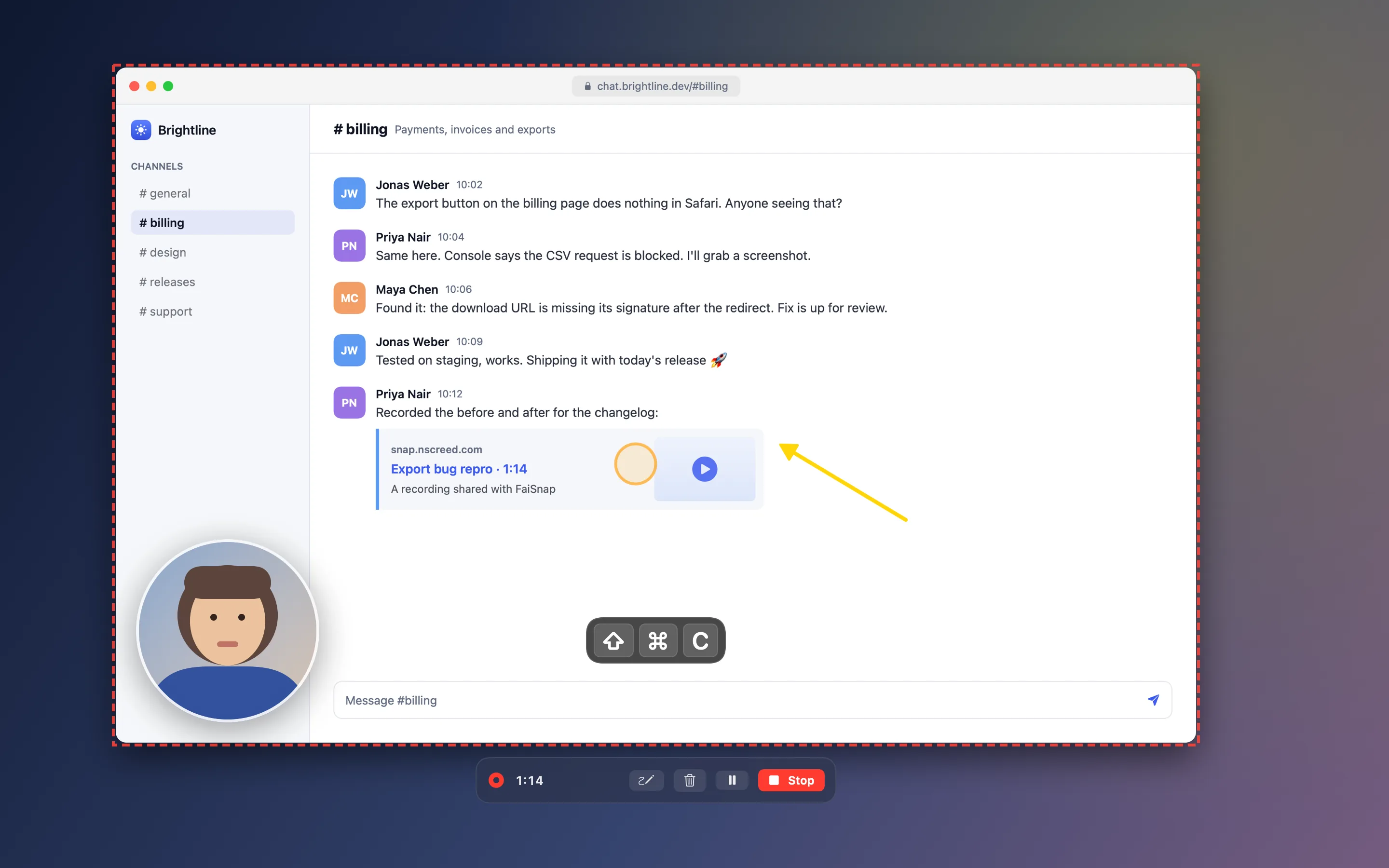Click the Shift key overlay icon
This screenshot has height=868, width=1389.
[613, 641]
